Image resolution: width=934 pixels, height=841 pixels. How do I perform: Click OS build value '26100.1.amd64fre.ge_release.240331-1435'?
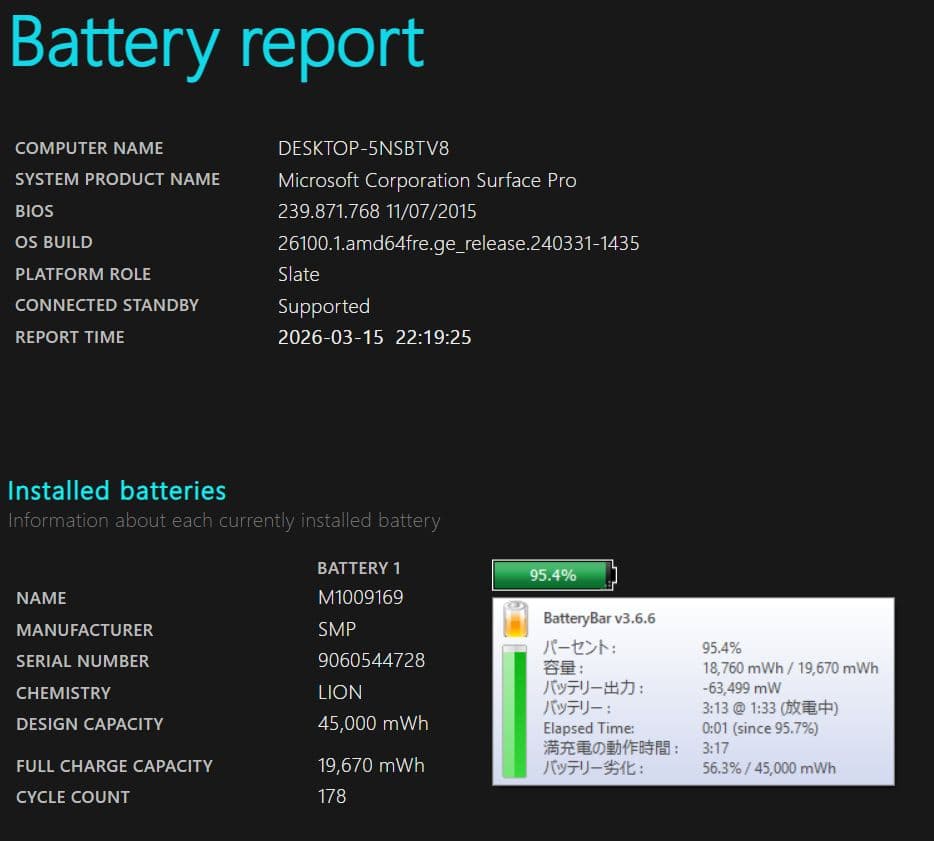(x=459, y=244)
